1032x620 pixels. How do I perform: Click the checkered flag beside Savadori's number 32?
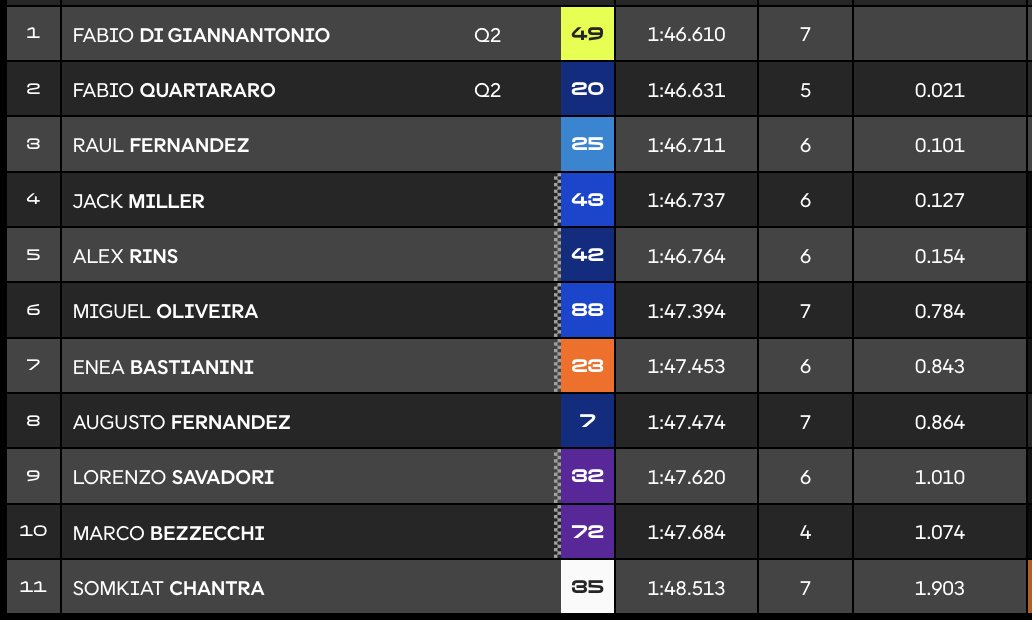558,477
